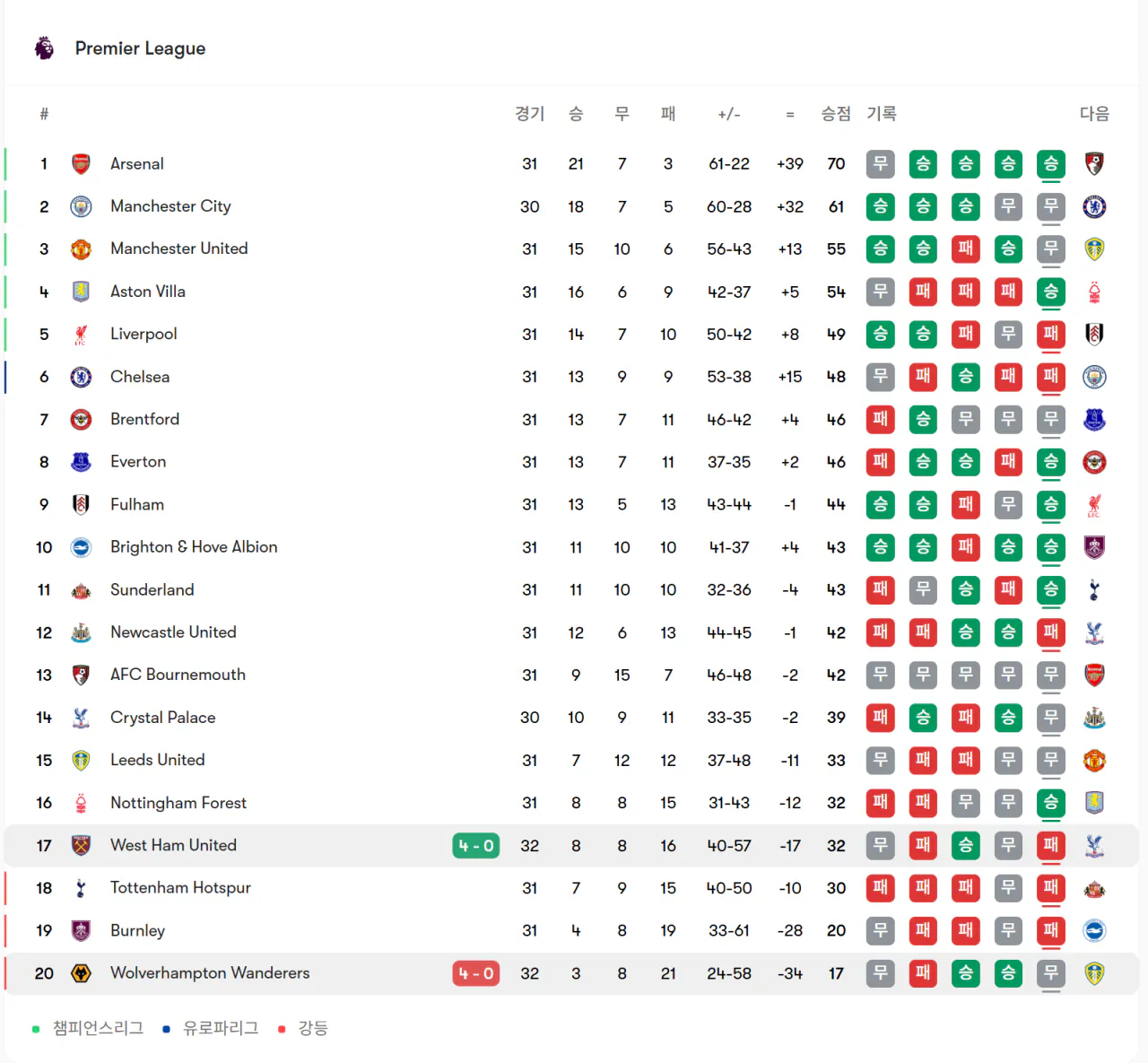Click Wolverhampton Wanderers' wolf crest

pos(81,973)
